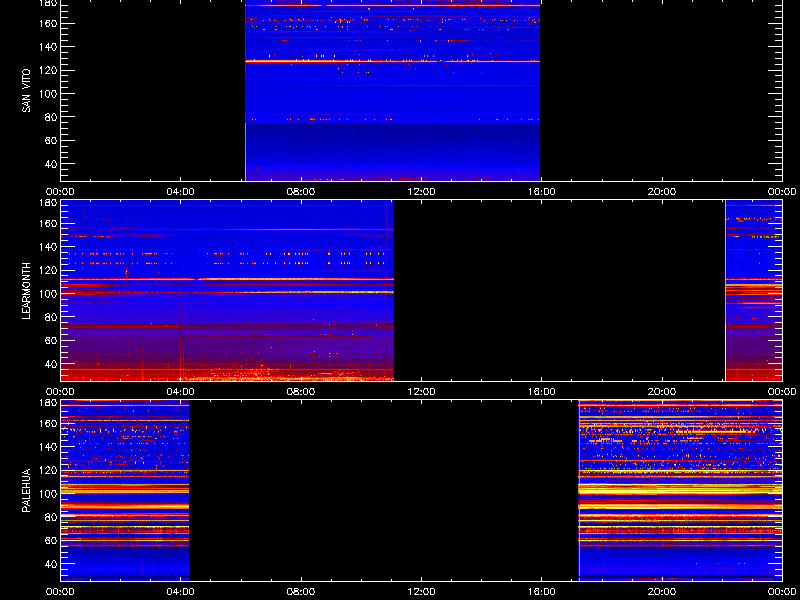
Task: Click the 140 frequency label on Learmonth axis
Action: point(47,247)
